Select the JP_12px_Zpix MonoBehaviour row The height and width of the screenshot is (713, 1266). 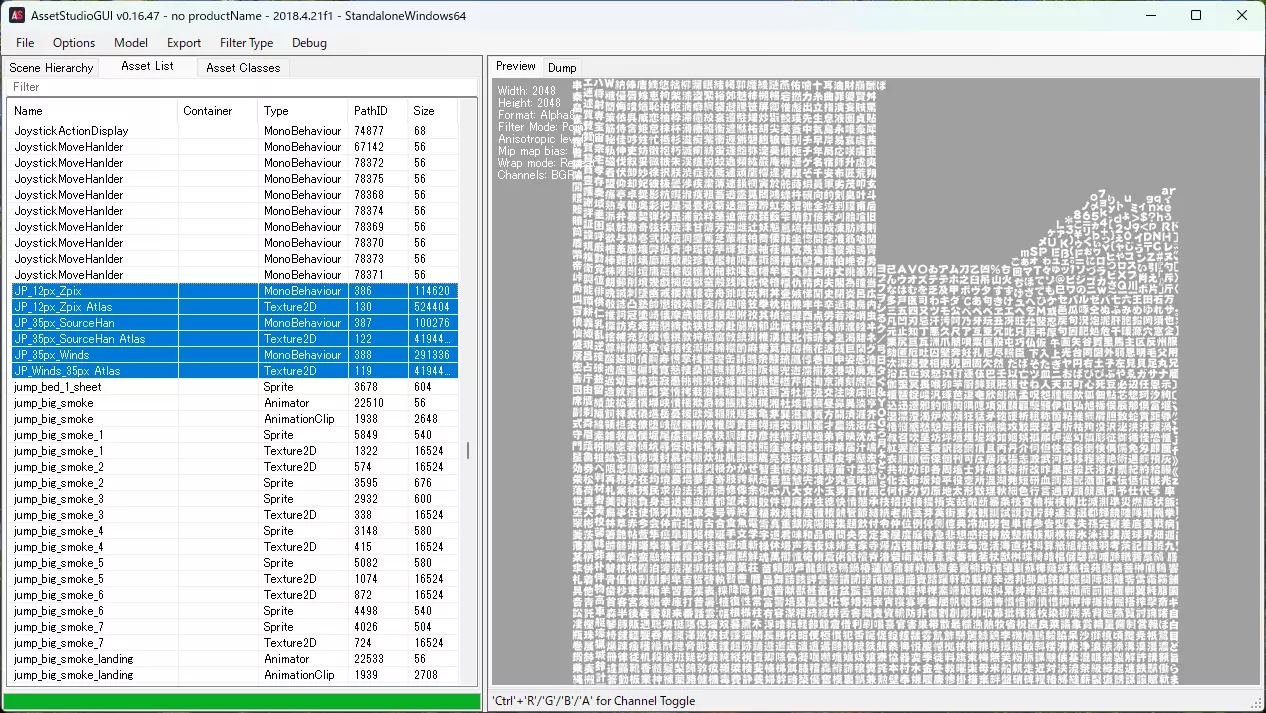[x=234, y=291]
